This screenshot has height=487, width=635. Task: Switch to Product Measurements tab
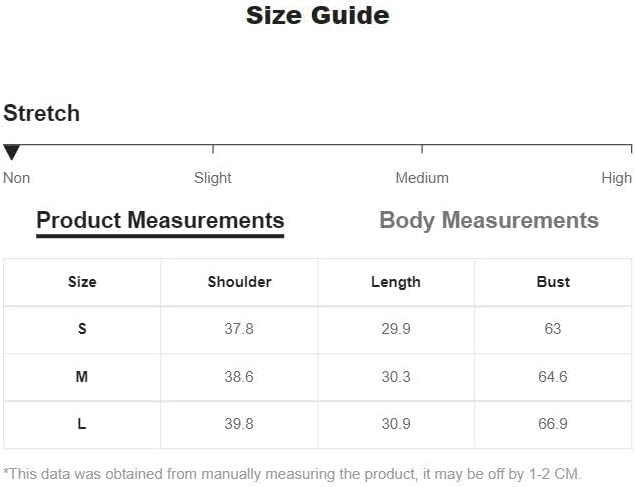160,221
